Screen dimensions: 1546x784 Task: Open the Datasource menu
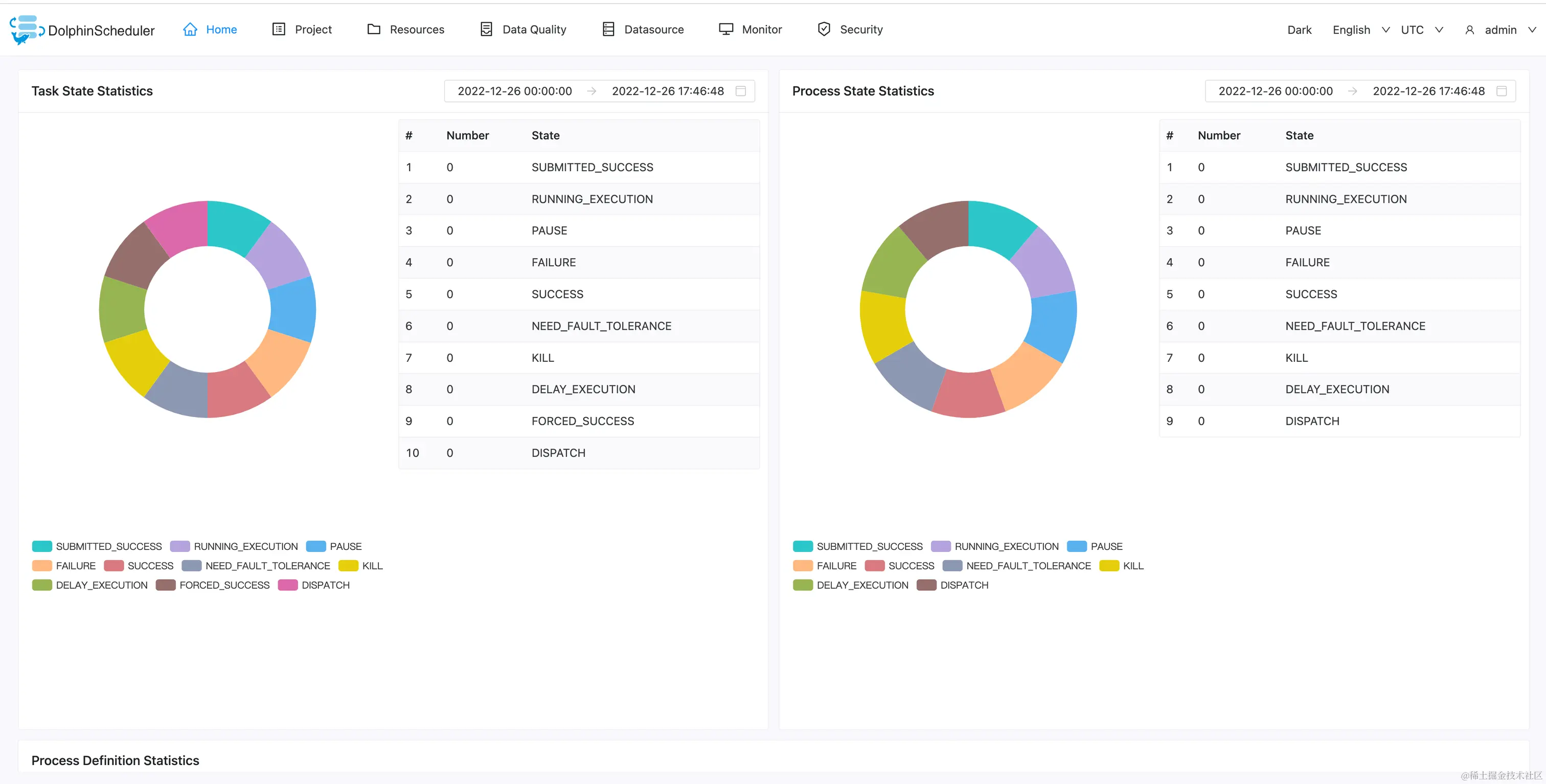pos(653,30)
